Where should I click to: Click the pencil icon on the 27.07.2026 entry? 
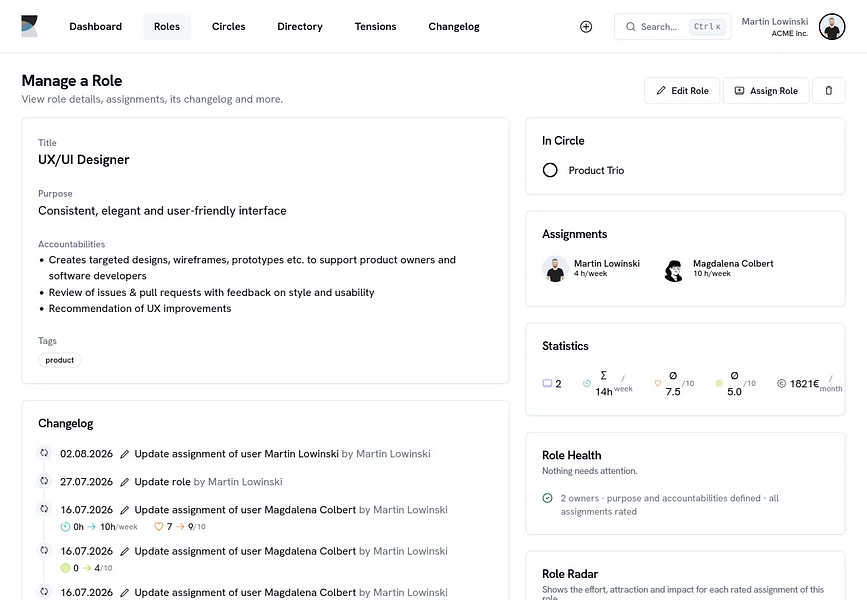[124, 482]
